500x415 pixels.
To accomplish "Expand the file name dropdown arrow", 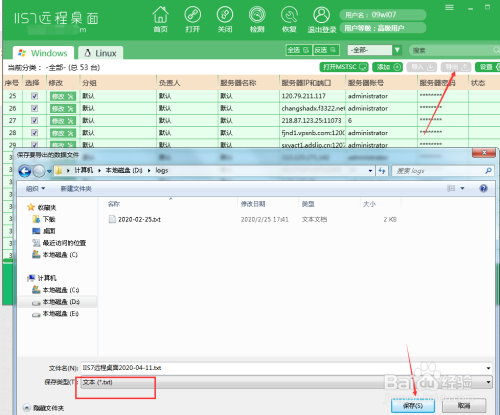I will pyautogui.click(x=488, y=368).
